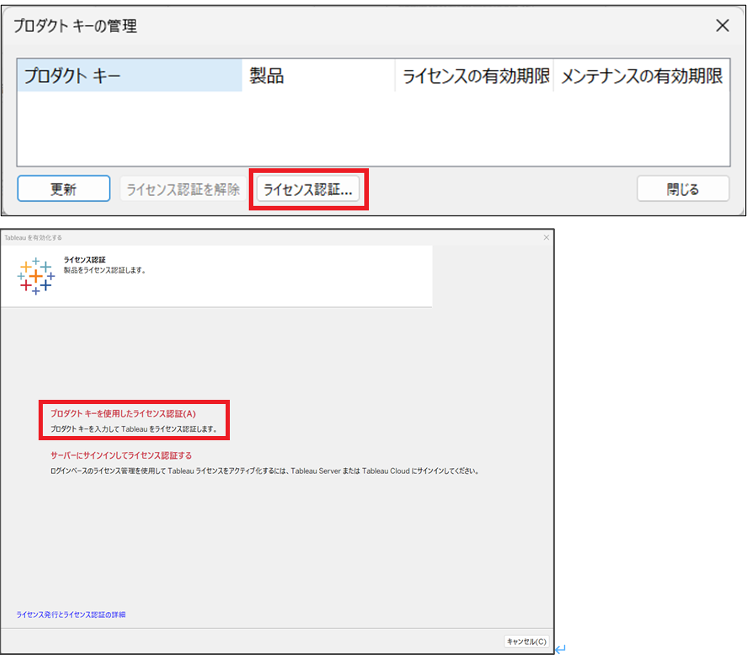Viewport: 747px width, 657px height.
Task: Click the ライセンス認証を解除 button
Action: pyautogui.click(x=183, y=189)
